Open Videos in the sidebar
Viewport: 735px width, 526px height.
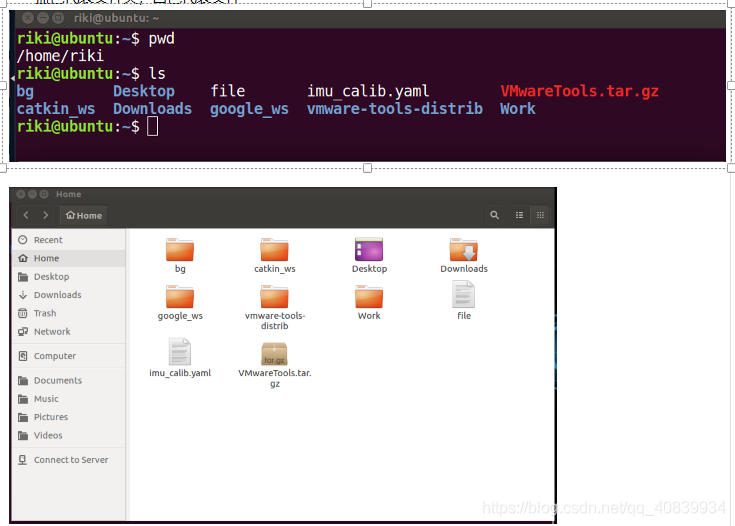[x=69, y=435]
